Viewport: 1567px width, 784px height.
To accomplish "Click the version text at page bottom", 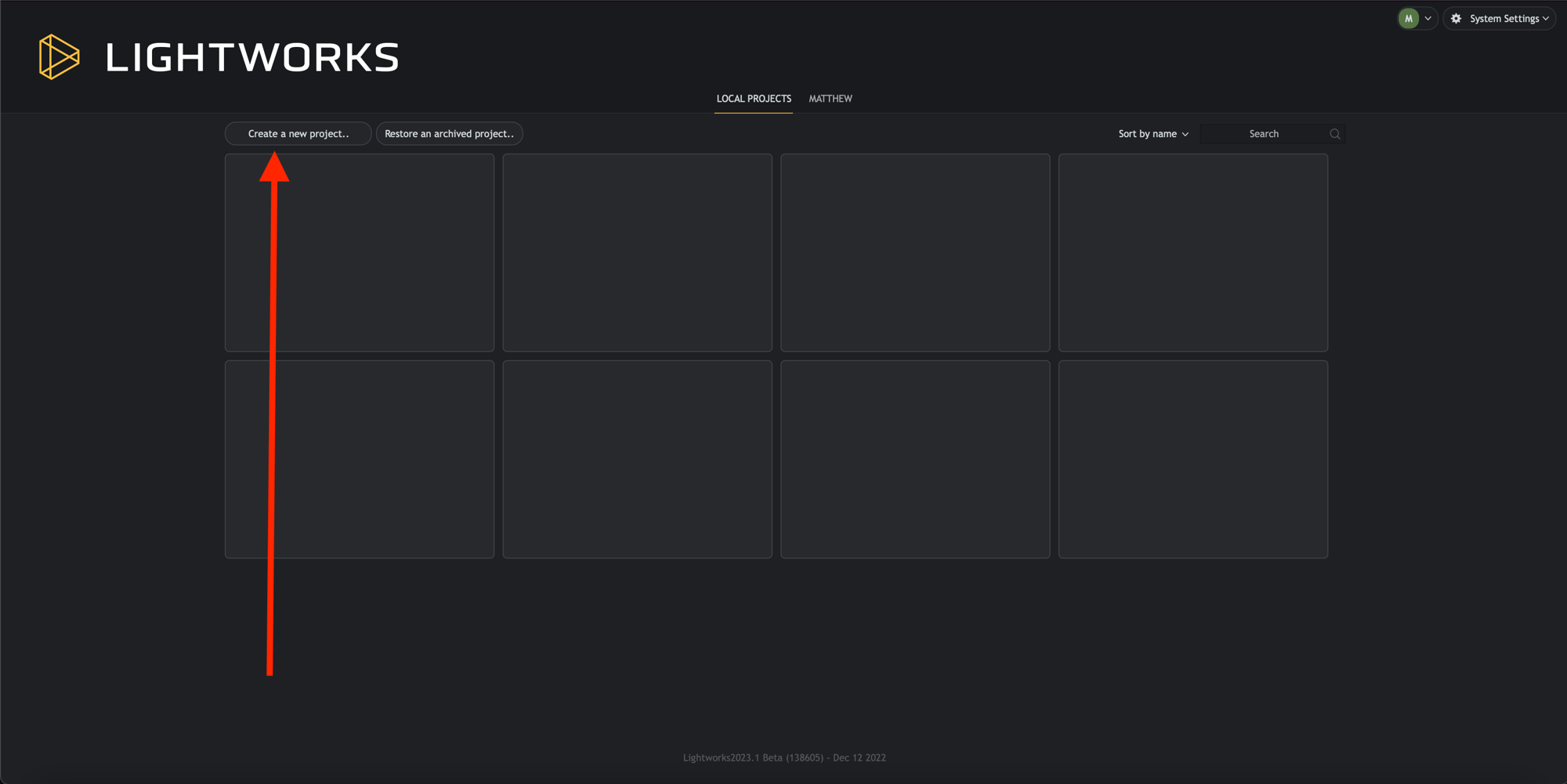I will pos(784,757).
